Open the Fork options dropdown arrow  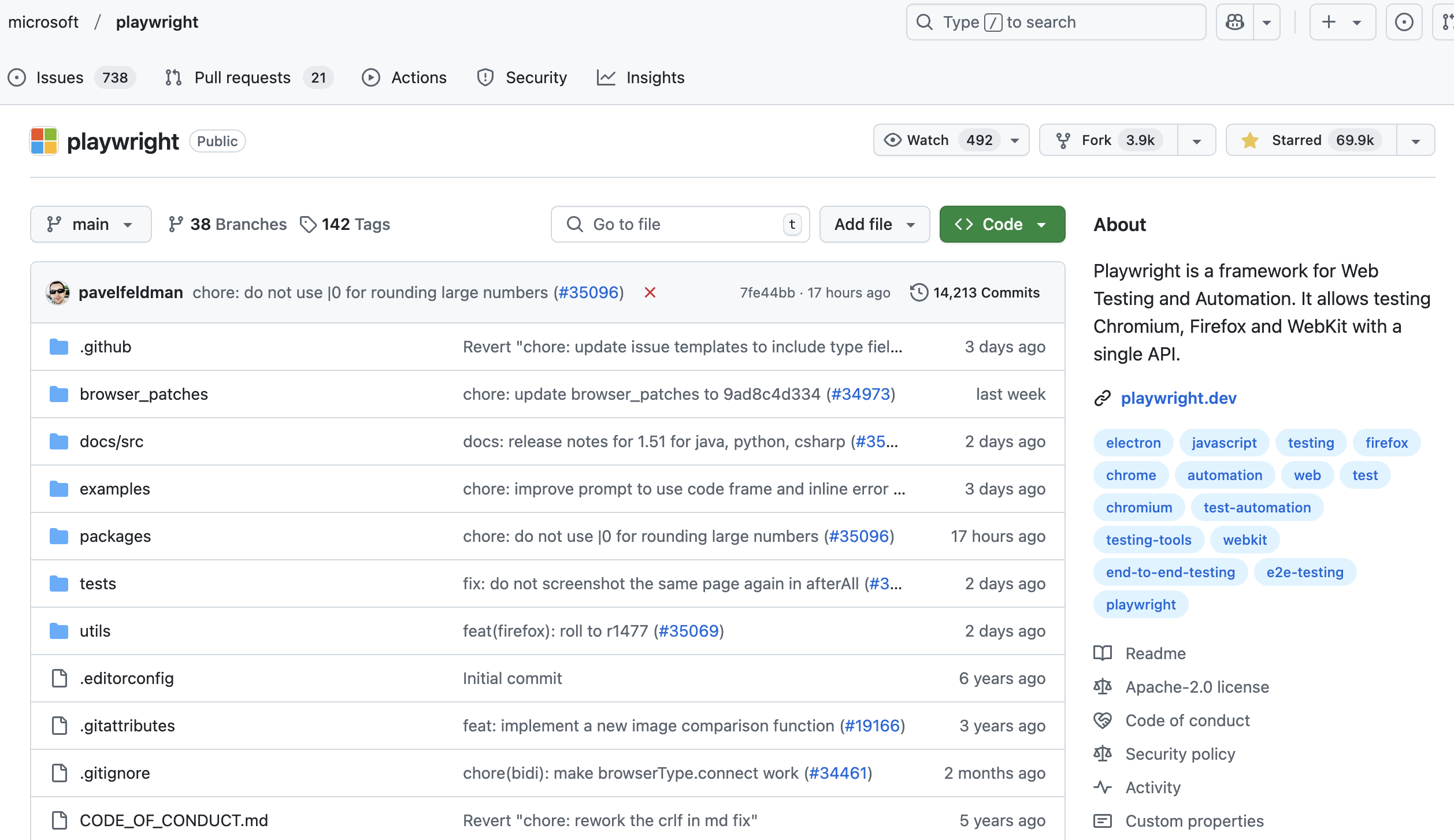click(x=1197, y=141)
